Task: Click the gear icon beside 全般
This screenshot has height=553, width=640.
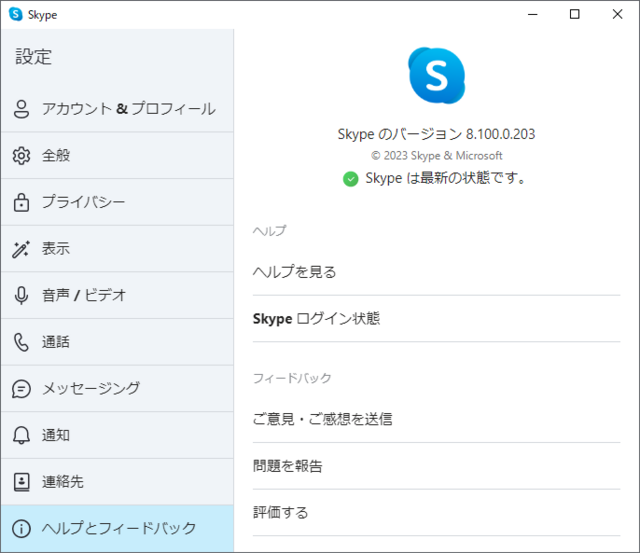Action: click(x=21, y=155)
